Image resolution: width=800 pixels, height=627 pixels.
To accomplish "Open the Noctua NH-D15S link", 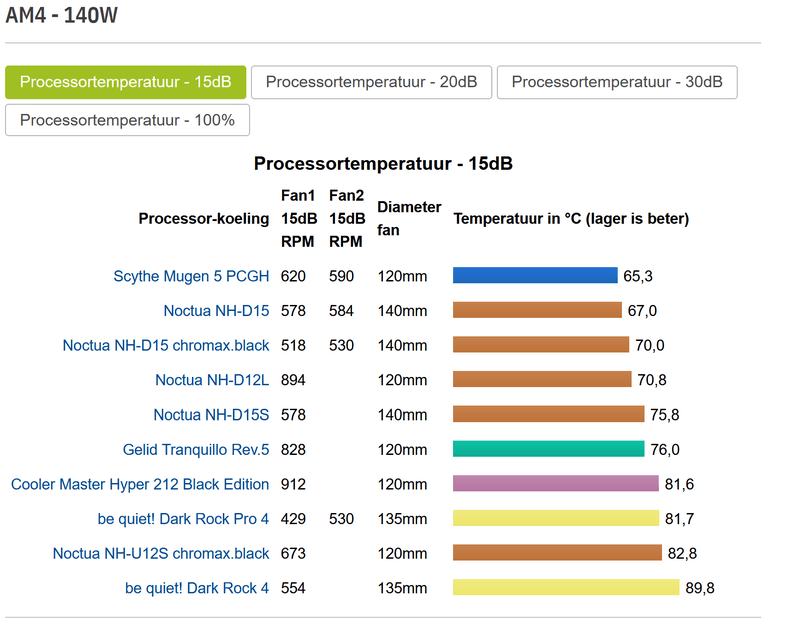I will click(x=211, y=415).
